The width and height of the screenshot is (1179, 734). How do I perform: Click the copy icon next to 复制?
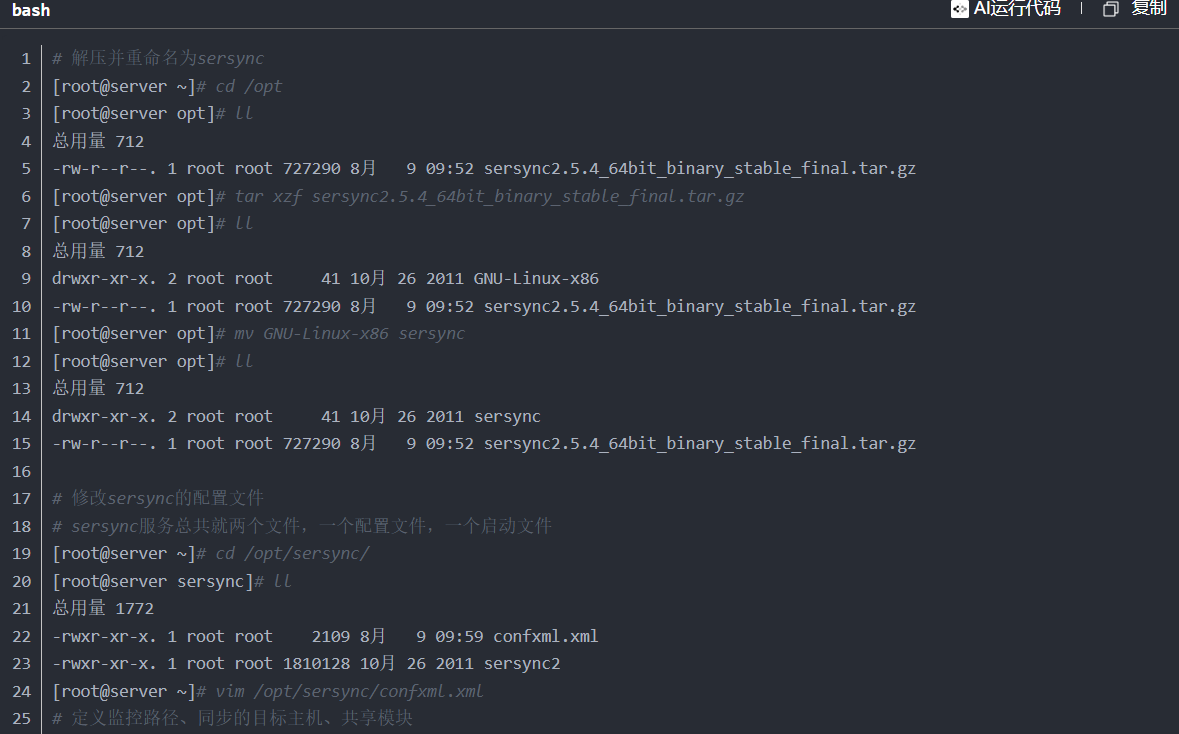(1110, 10)
